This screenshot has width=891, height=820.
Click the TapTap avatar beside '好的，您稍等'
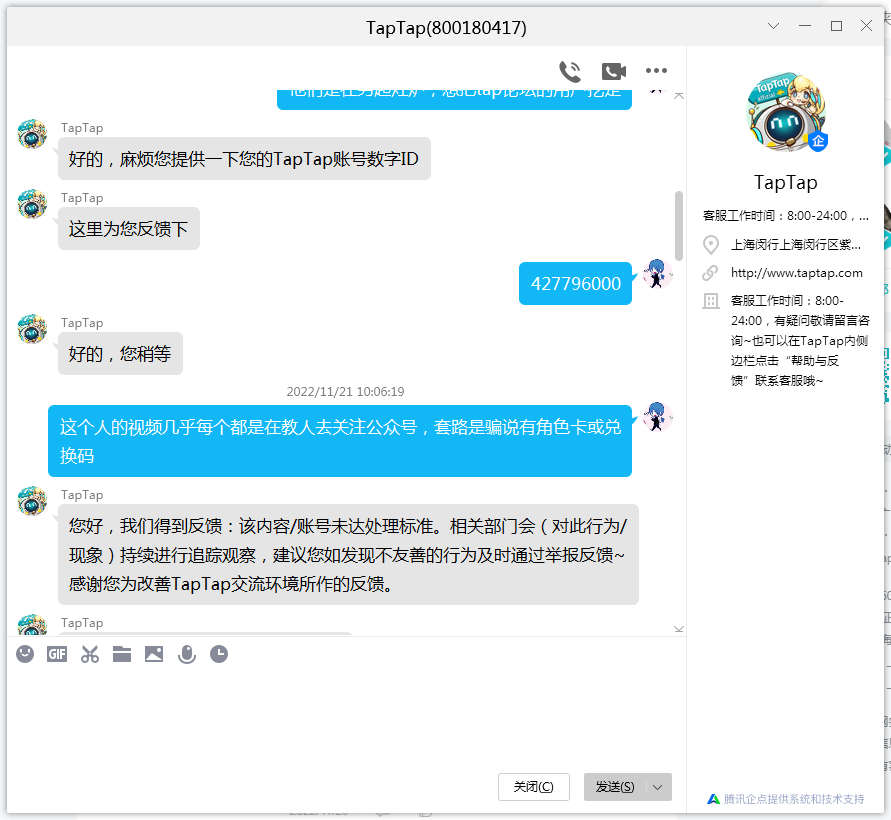point(32,328)
